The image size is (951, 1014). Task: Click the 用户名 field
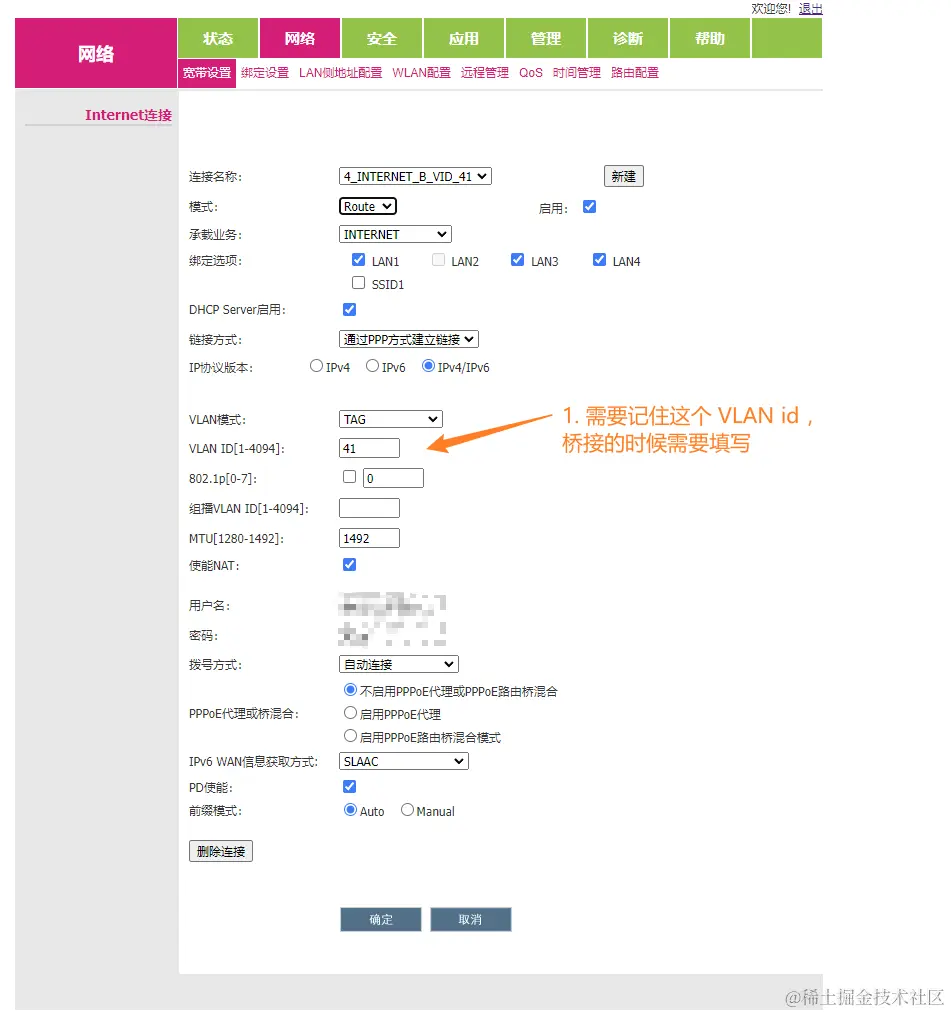(392, 606)
